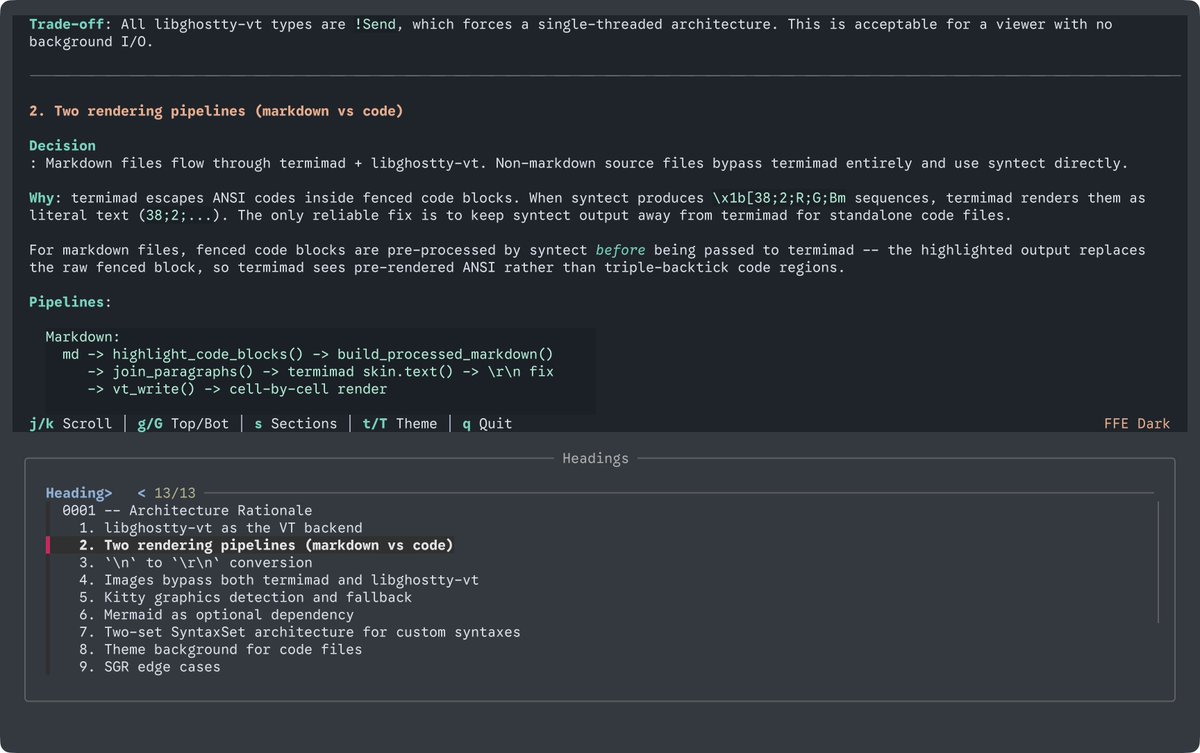Image resolution: width=1200 pixels, height=753 pixels.
Task: Click the 'j/k Scroll' status bar hint
Action: pyautogui.click(x=70, y=424)
